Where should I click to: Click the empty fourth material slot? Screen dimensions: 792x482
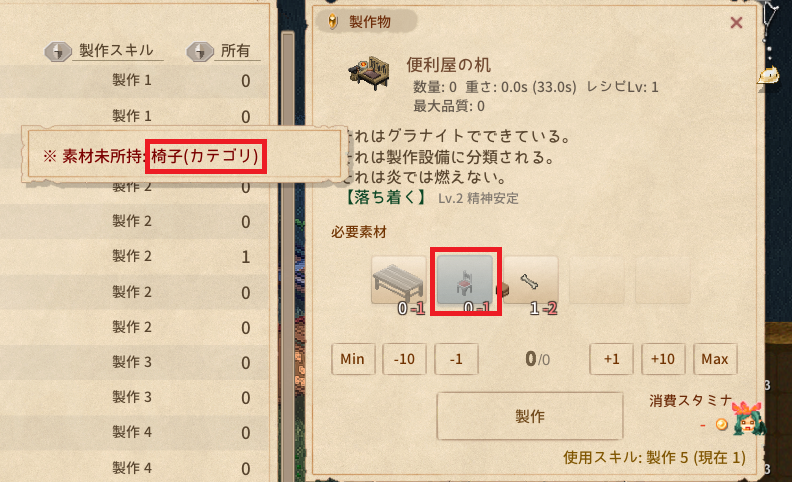tap(597, 280)
